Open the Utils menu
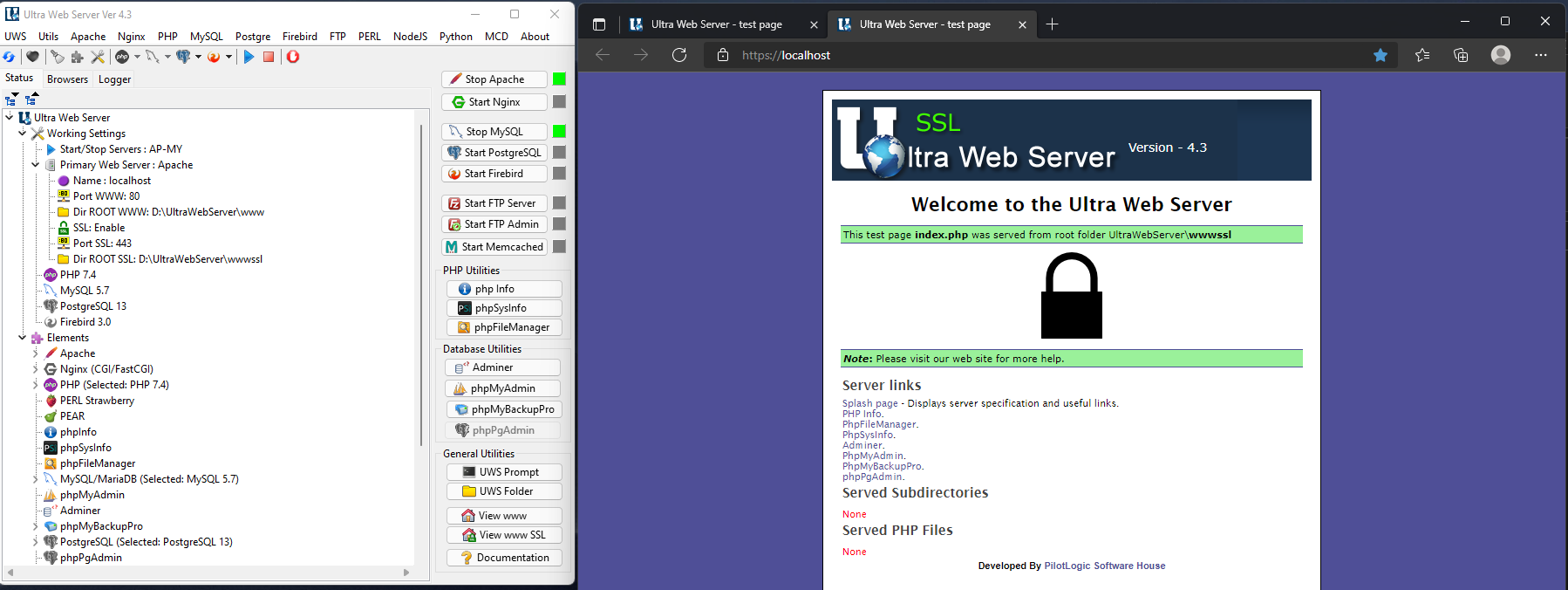Image resolution: width=1568 pixels, height=590 pixels. 49,36
